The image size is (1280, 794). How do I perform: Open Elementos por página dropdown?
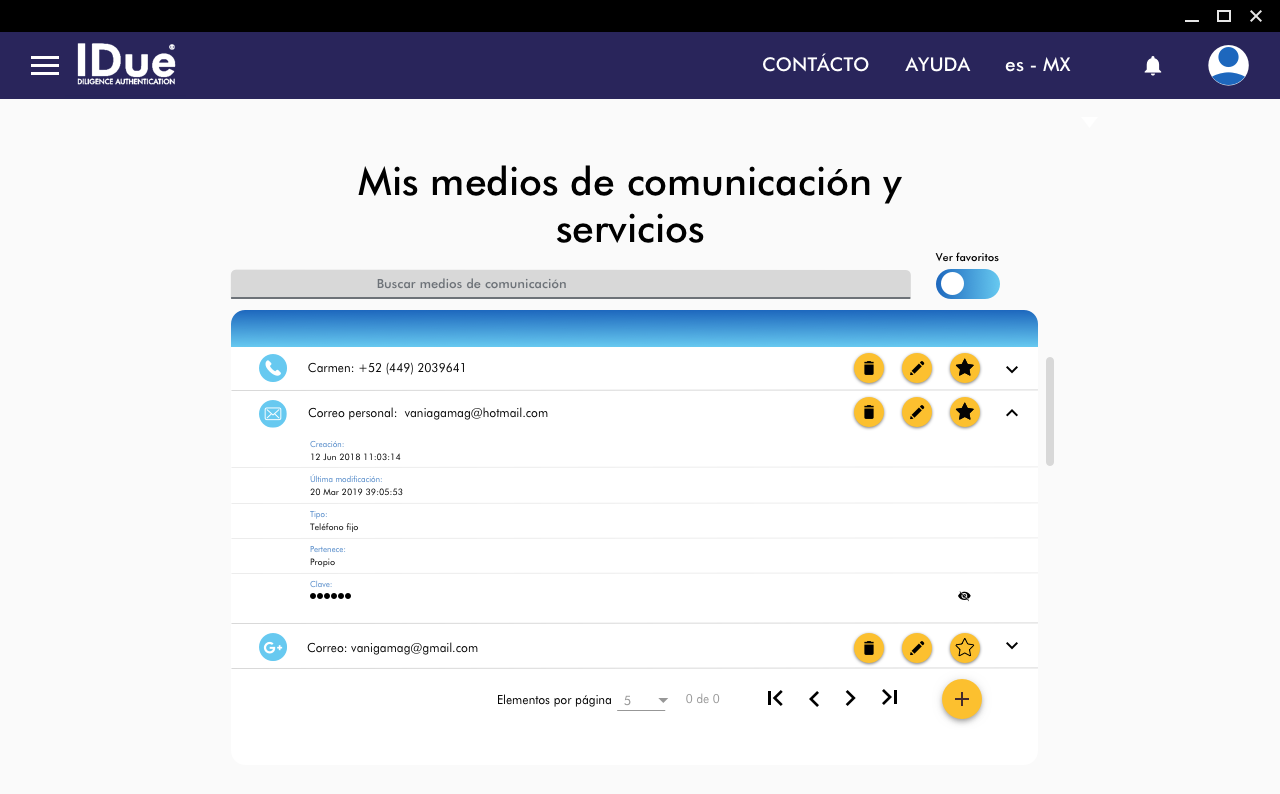click(x=642, y=700)
